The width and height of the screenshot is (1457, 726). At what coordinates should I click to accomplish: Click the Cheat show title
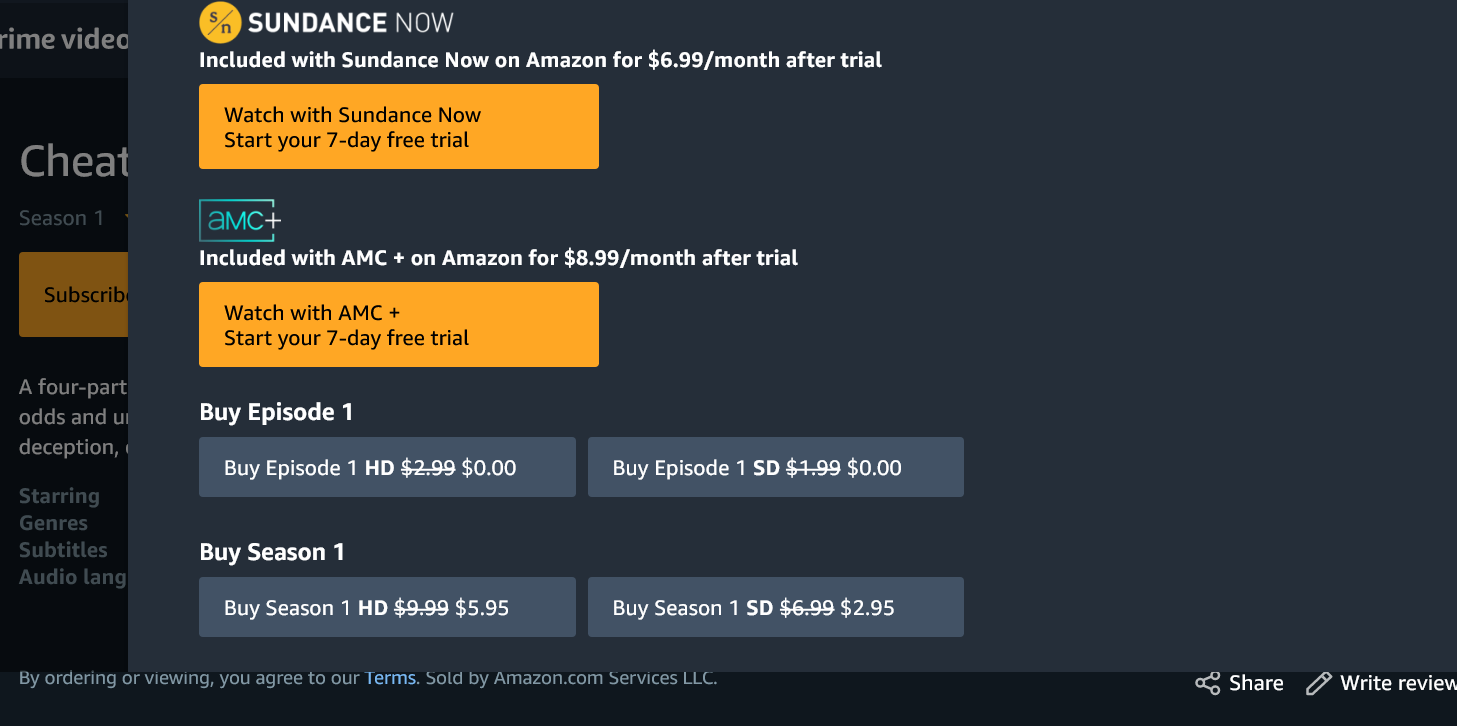tap(74, 162)
